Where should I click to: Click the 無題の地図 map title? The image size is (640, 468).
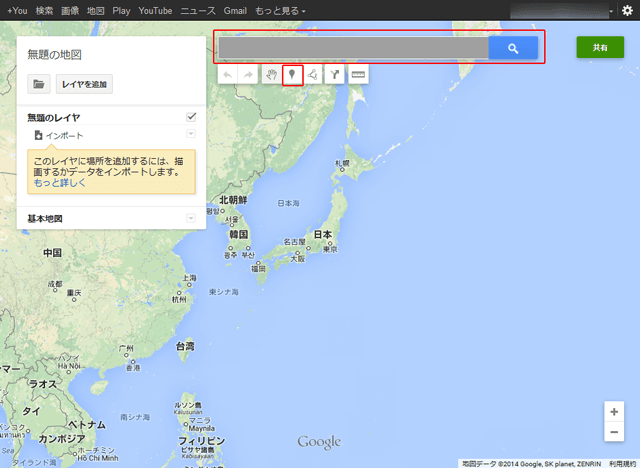pyautogui.click(x=54, y=55)
